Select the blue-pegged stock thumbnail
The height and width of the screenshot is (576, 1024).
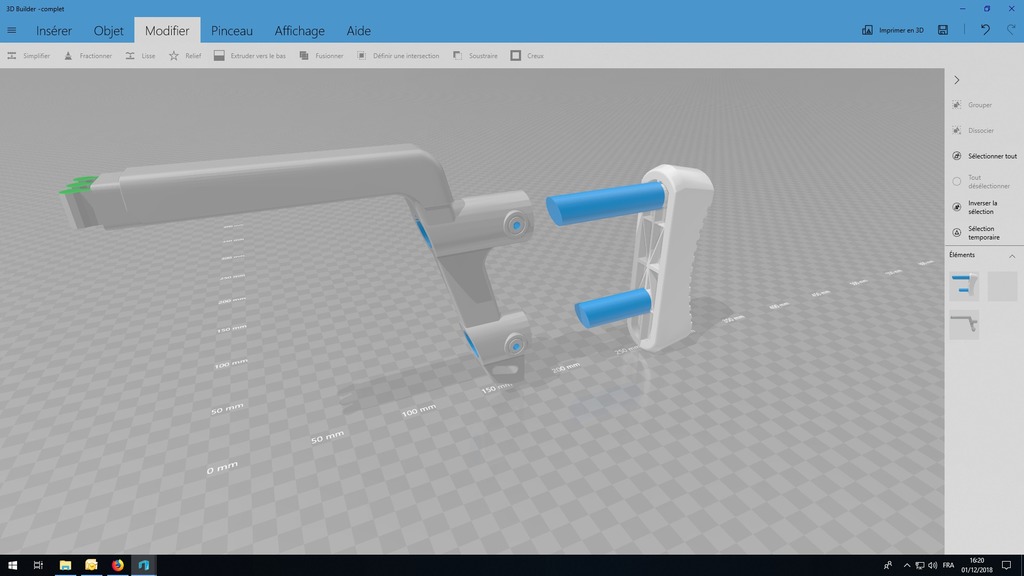click(964, 286)
